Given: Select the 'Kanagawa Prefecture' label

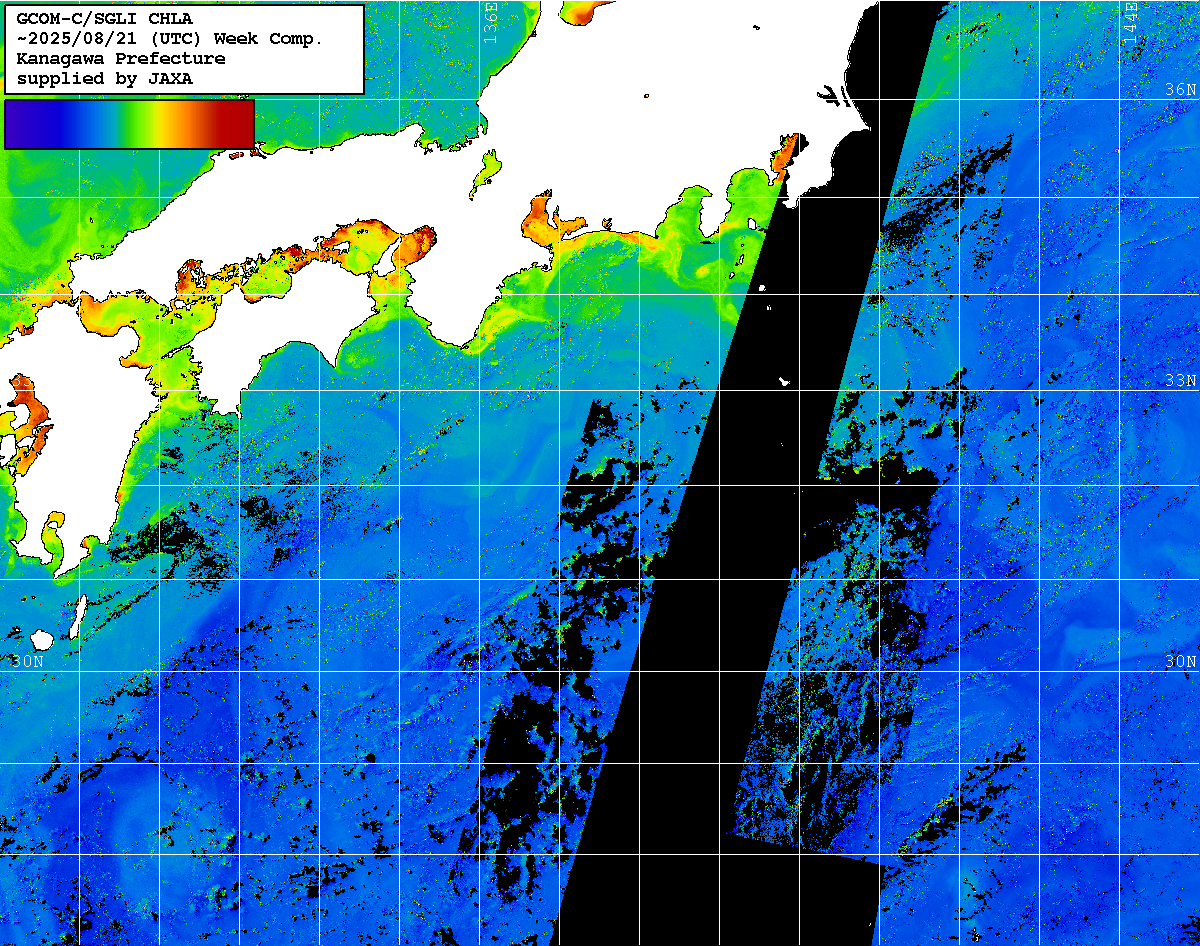Looking at the screenshot, I should (x=121, y=58).
